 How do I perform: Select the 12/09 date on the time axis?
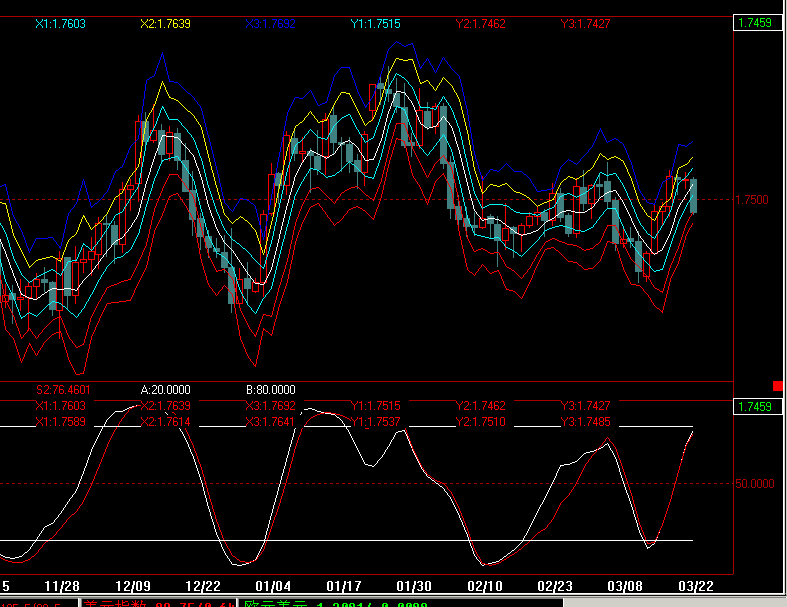(x=133, y=586)
